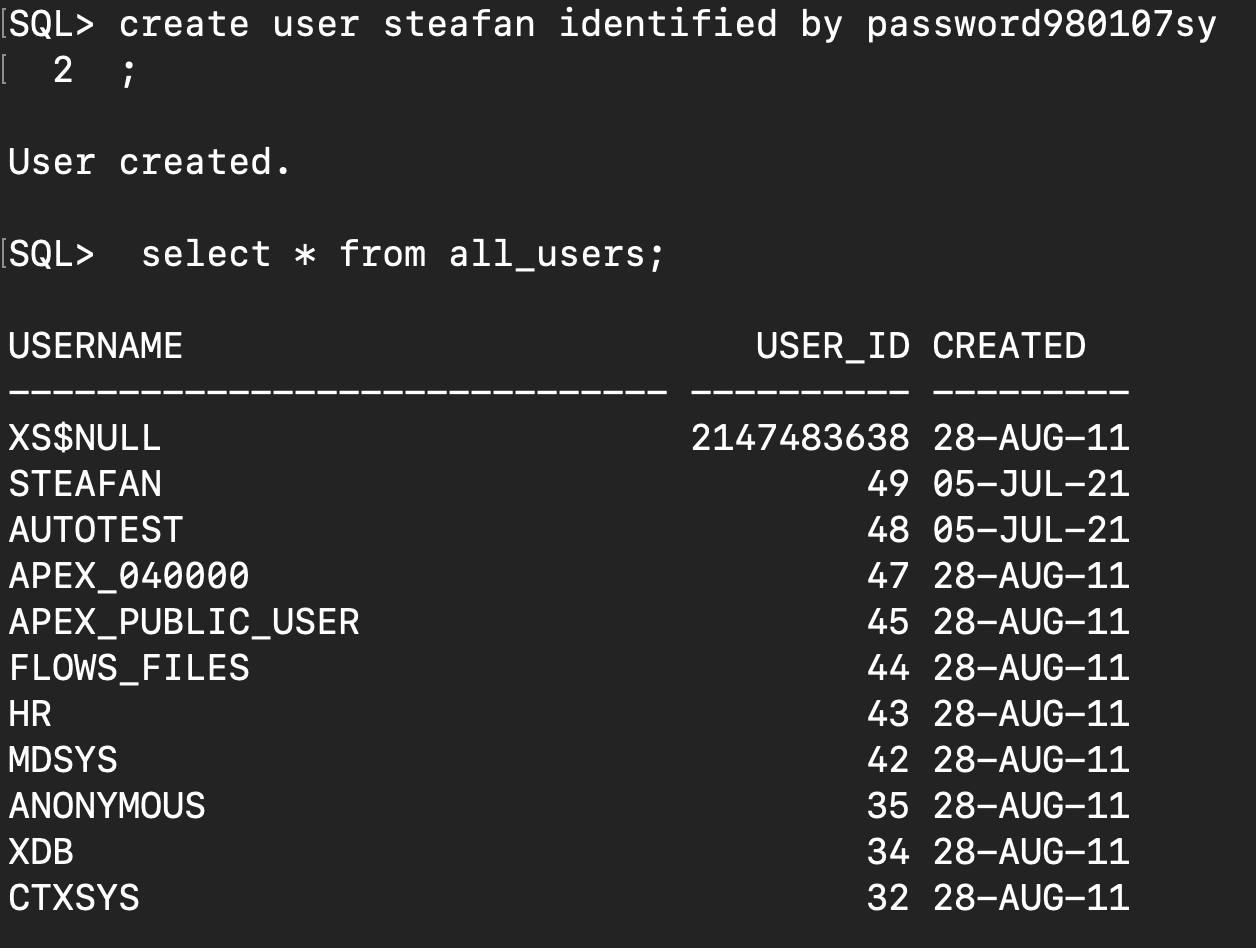The height and width of the screenshot is (948, 1256).
Task: Click the STEAFAN username row
Action: 85,484
